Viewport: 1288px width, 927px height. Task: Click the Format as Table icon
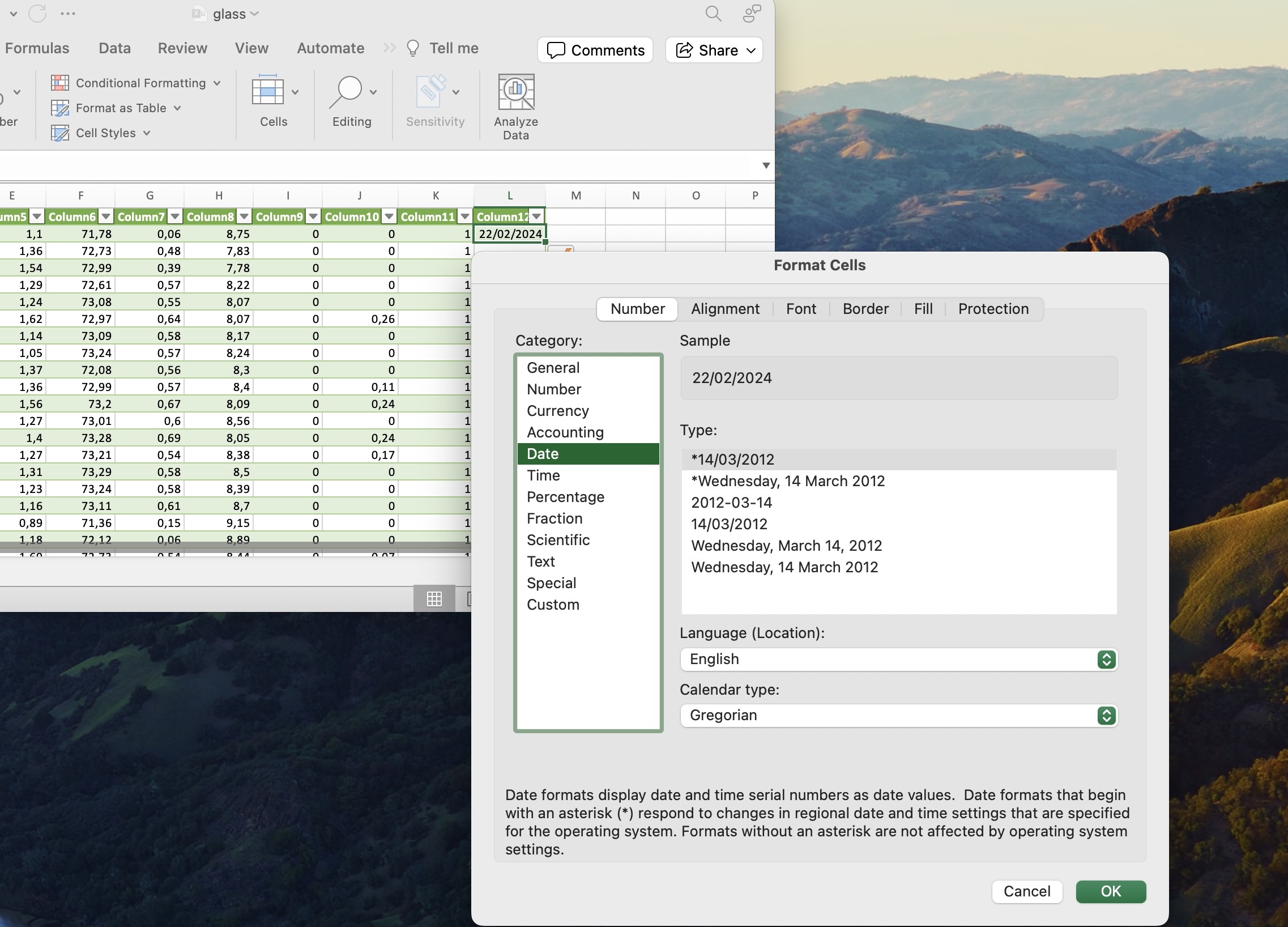(60, 108)
